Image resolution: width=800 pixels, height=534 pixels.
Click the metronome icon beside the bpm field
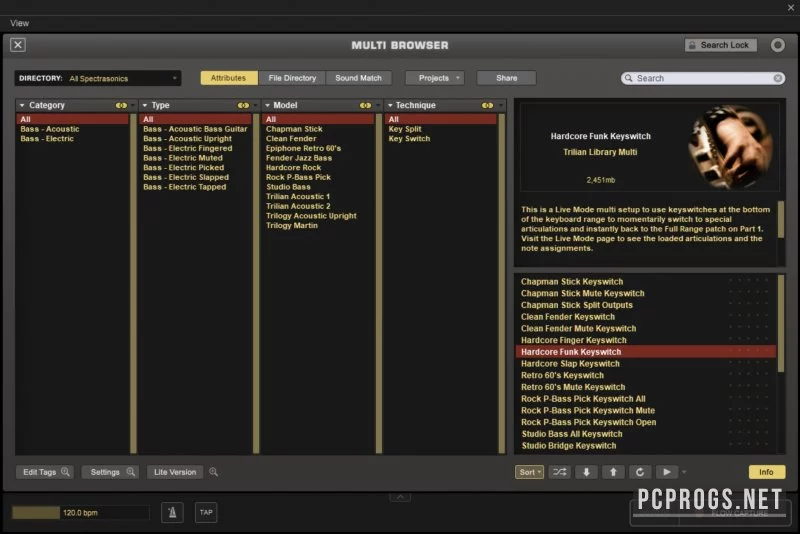coord(172,512)
